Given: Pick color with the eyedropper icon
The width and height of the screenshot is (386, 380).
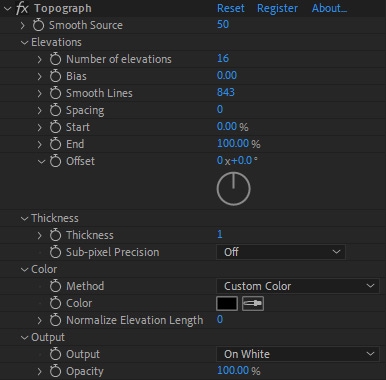Looking at the screenshot, I should (x=253, y=303).
